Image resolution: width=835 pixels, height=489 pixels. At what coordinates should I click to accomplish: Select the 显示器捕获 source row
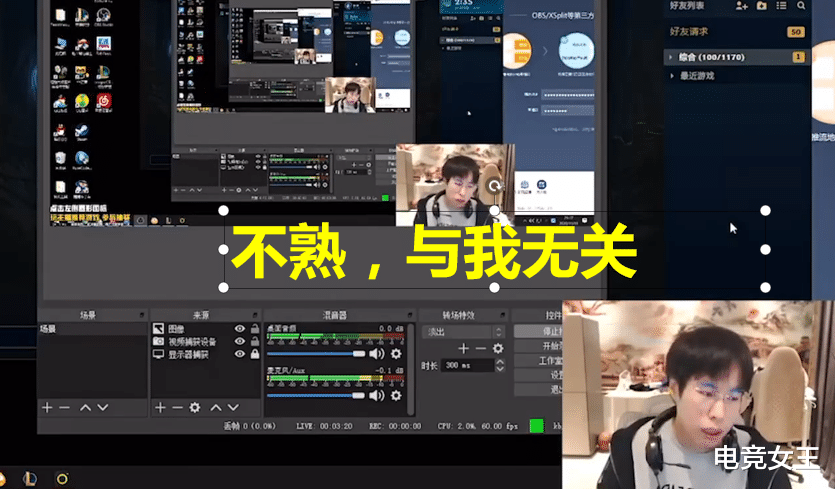point(206,354)
